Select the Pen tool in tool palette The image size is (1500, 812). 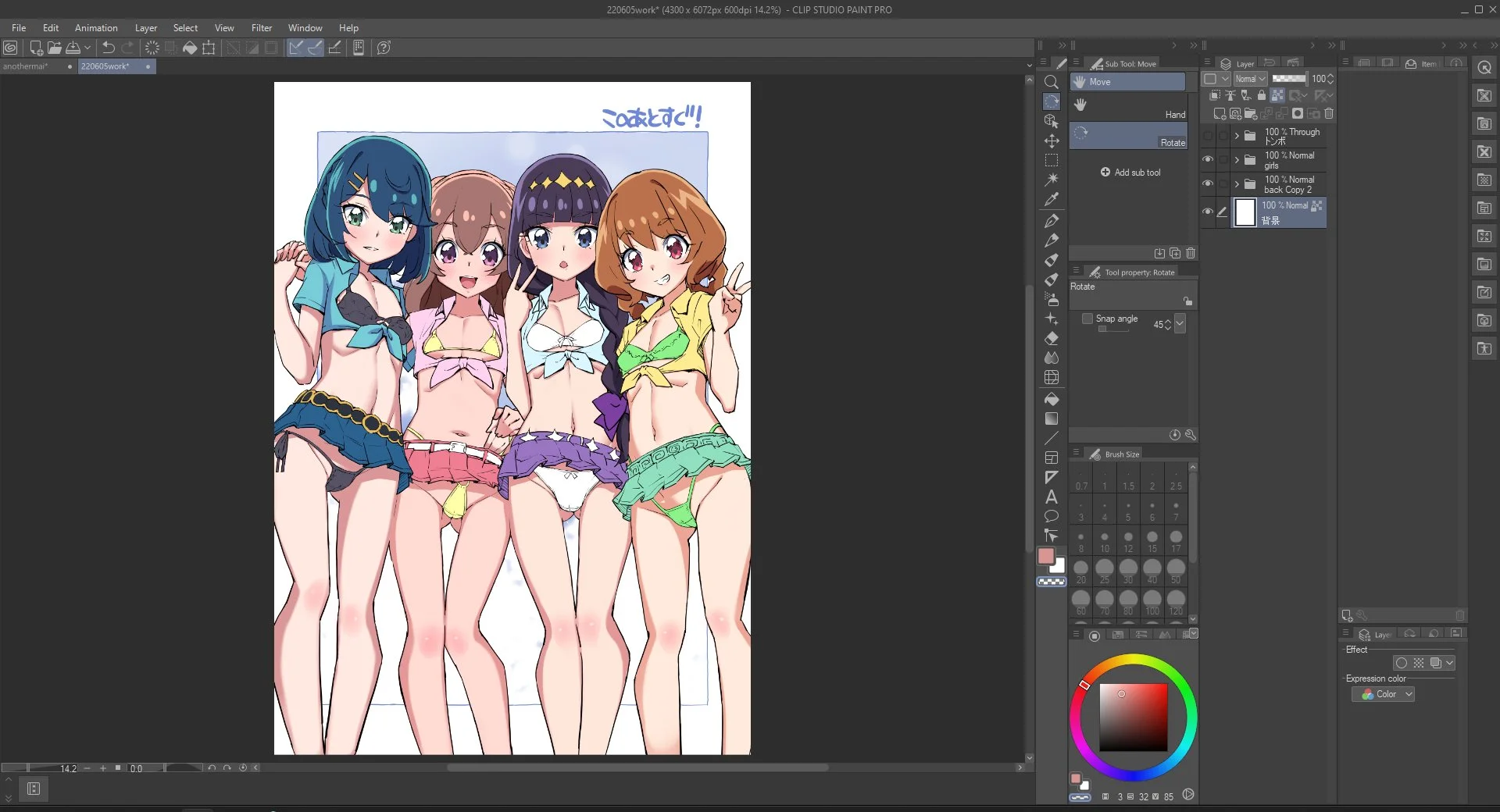1052,221
